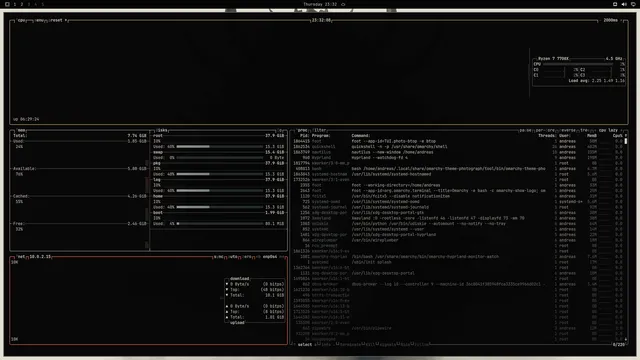
Task: Click the indicator icon beside the clock
Action: pos(343,4)
